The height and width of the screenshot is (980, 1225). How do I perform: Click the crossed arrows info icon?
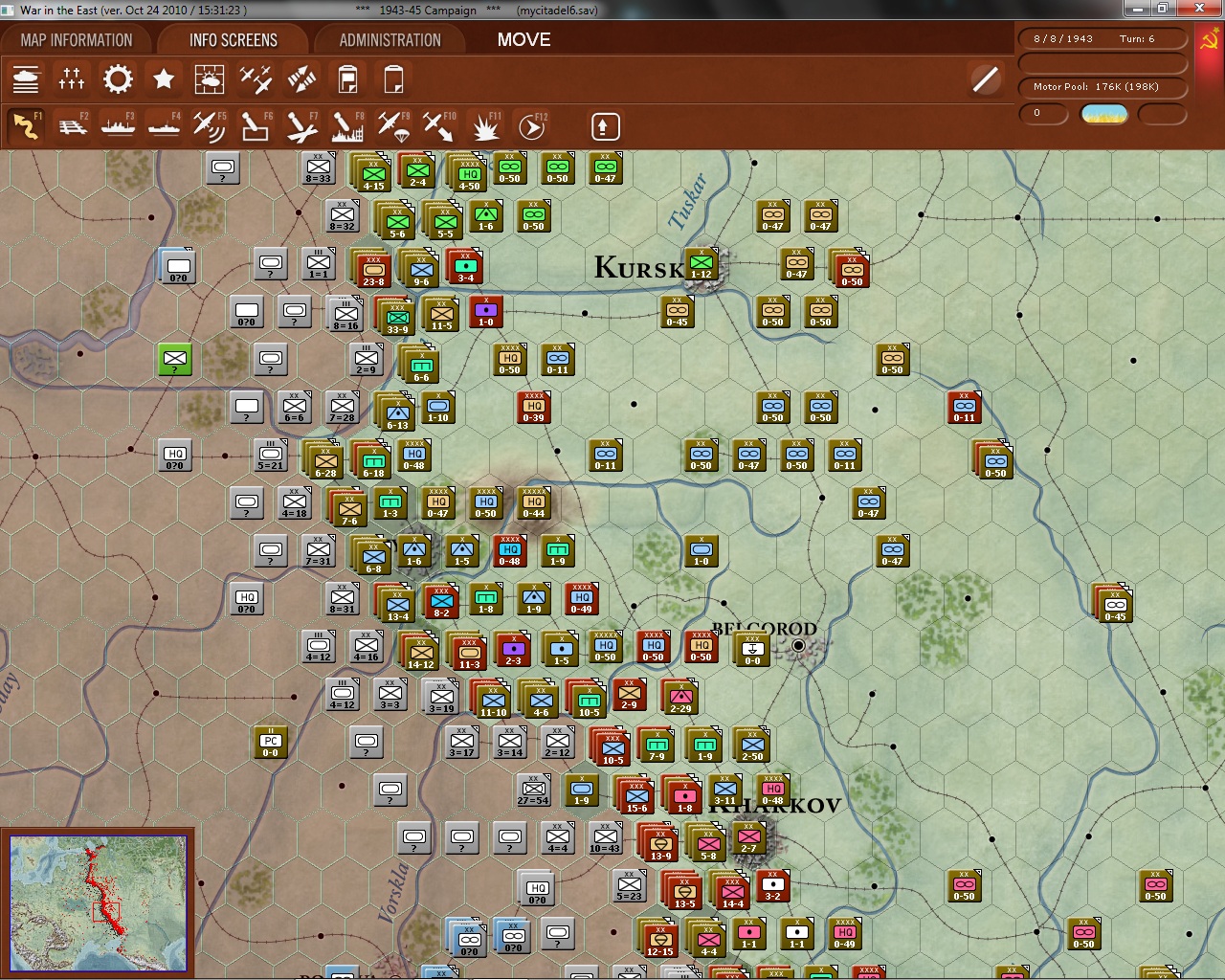301,79
